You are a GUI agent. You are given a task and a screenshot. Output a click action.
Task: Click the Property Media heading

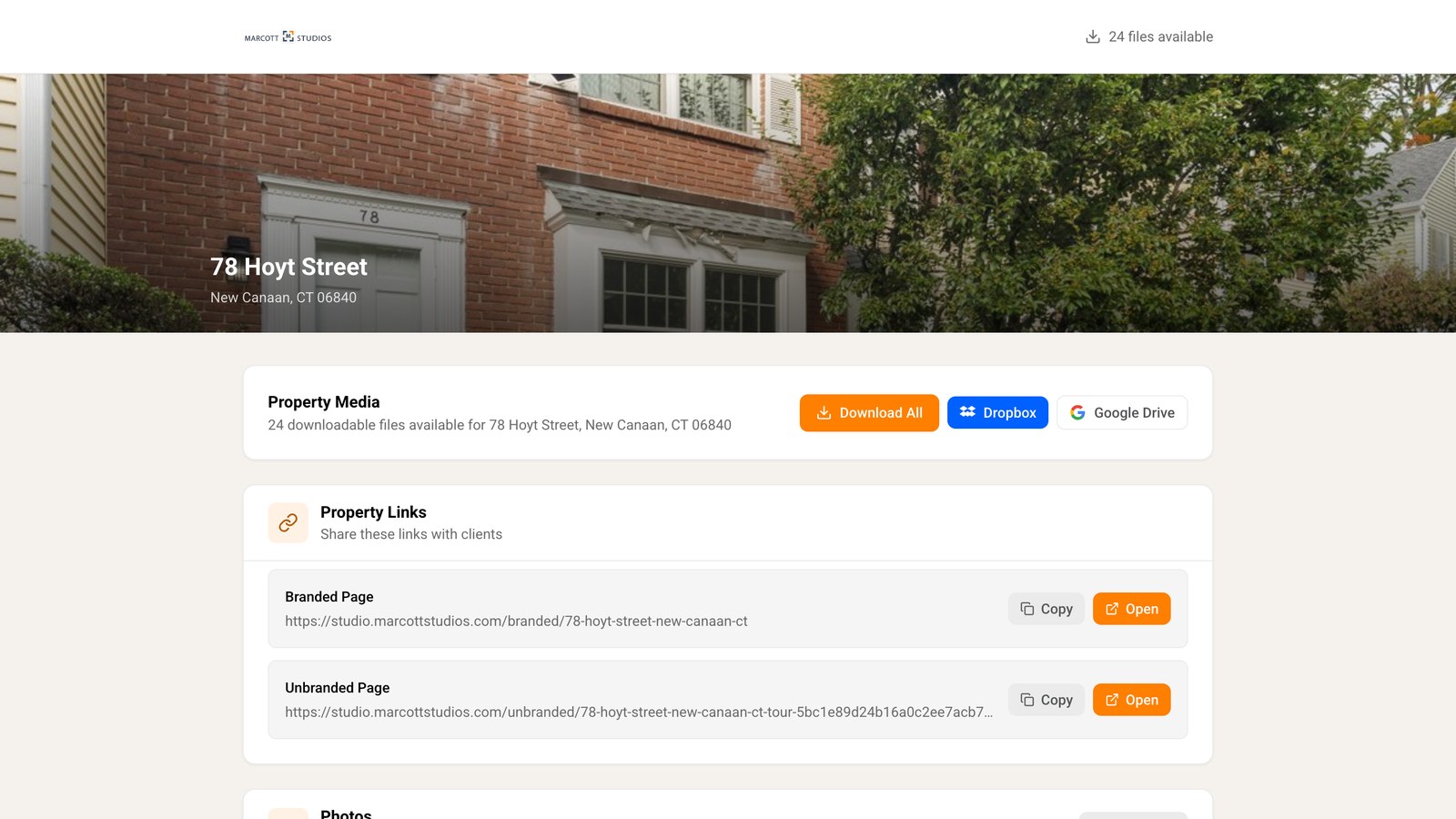tap(323, 402)
